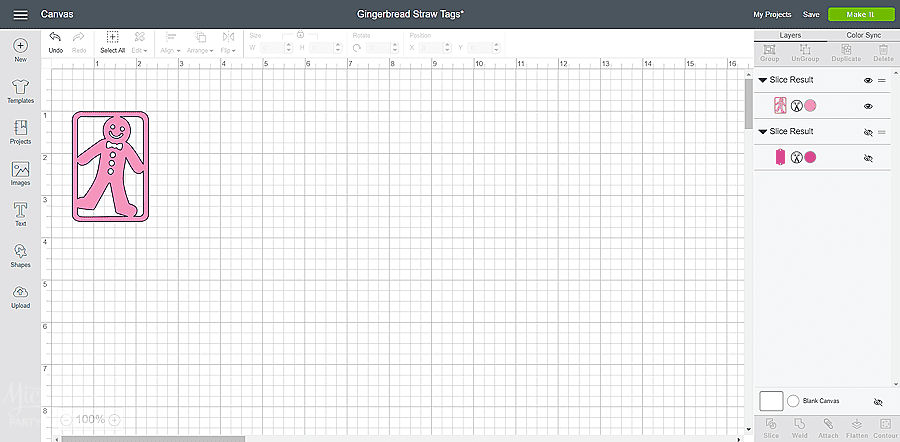This screenshot has height=442, width=900.
Task: Click the UnGroup layers icon
Action: point(805,53)
